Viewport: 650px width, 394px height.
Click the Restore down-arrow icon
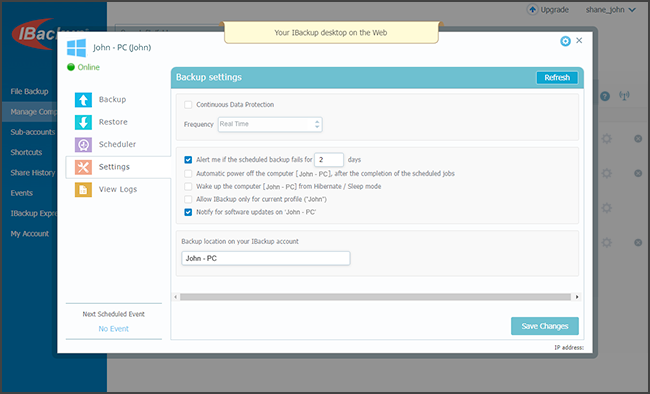(83, 122)
